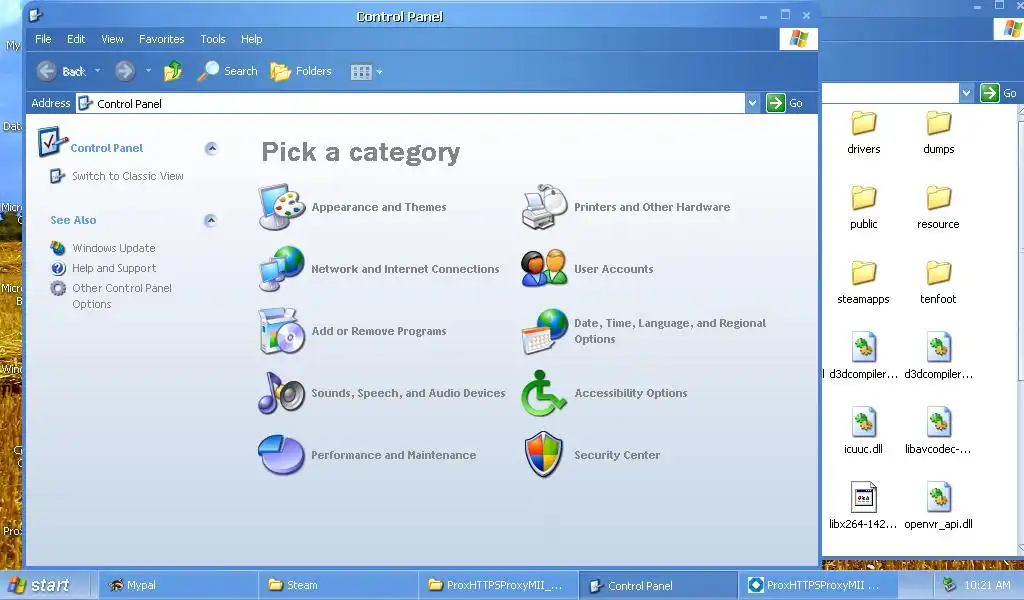Switch to Mypal taskbar button
The height and width of the screenshot is (600, 1024).
pos(178,585)
